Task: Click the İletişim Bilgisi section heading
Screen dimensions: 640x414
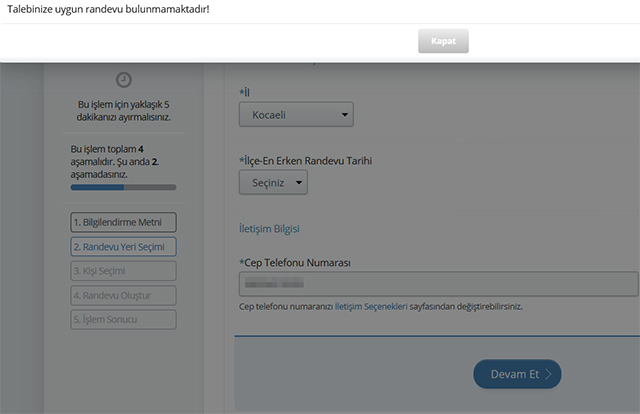Action: tap(269, 229)
